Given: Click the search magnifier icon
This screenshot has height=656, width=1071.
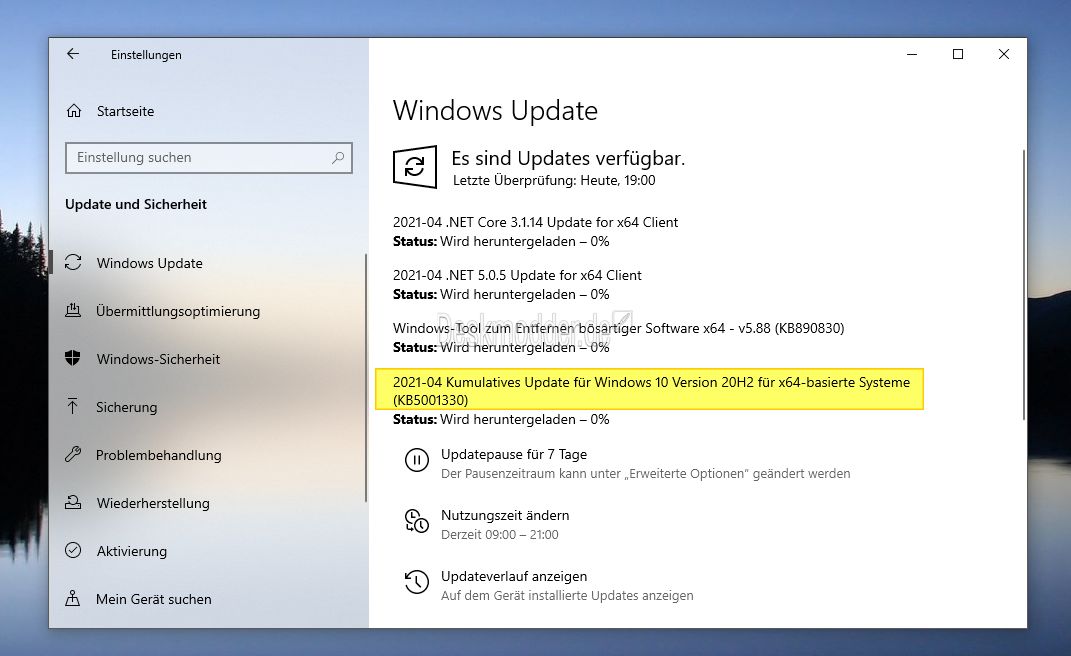Looking at the screenshot, I should point(337,158).
